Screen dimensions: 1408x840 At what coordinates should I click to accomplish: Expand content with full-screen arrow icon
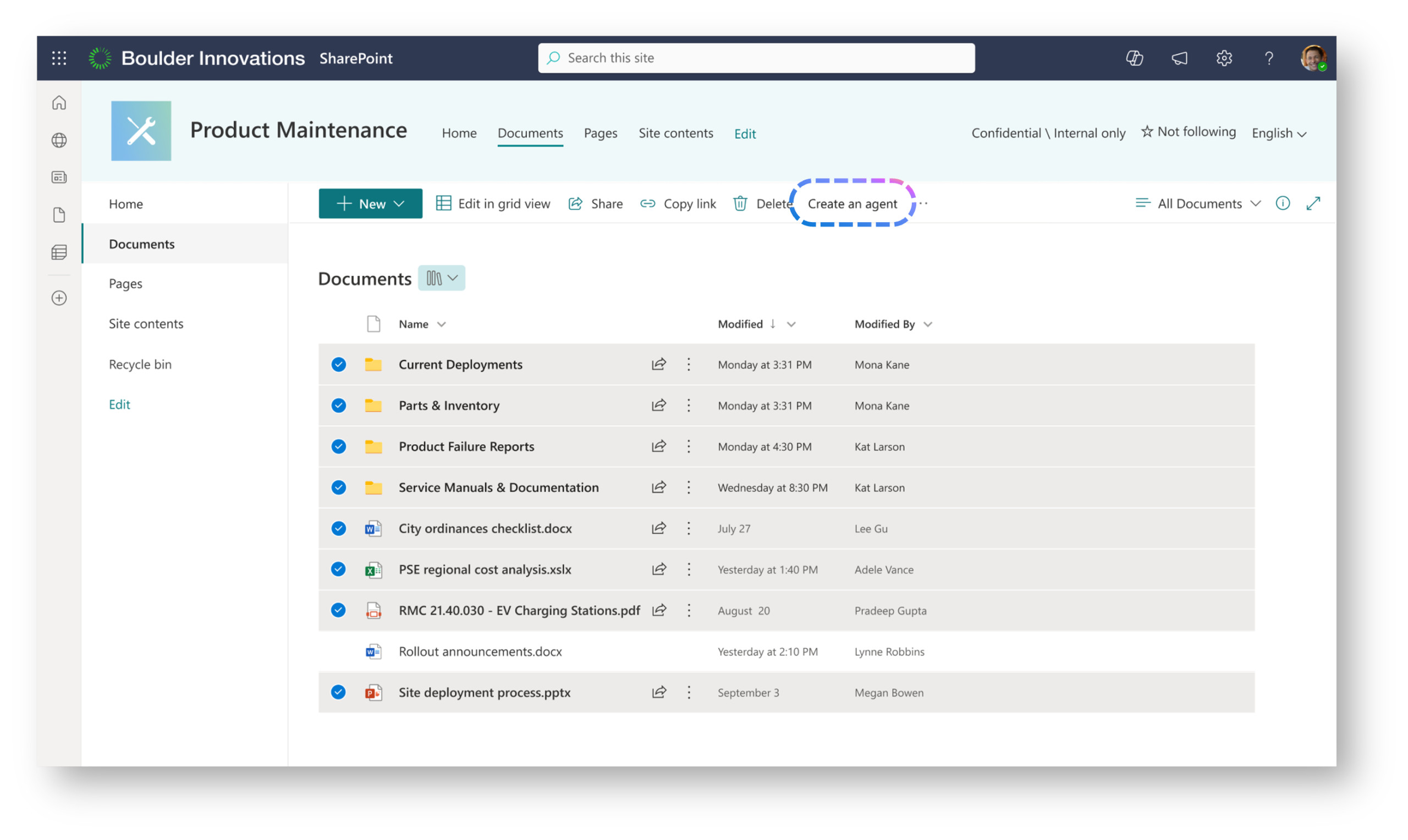coord(1313,203)
